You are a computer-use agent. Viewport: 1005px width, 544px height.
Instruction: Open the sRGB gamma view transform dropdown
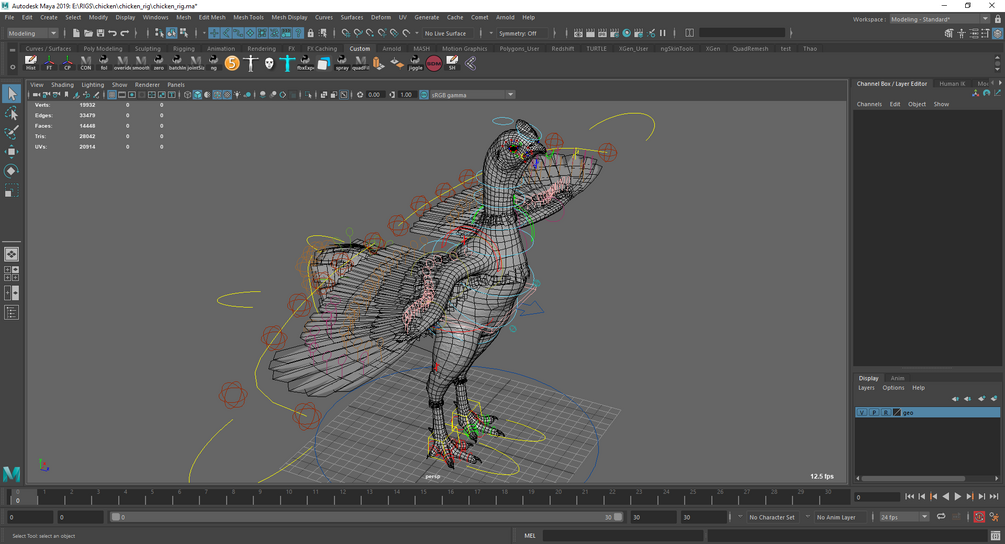pos(472,95)
